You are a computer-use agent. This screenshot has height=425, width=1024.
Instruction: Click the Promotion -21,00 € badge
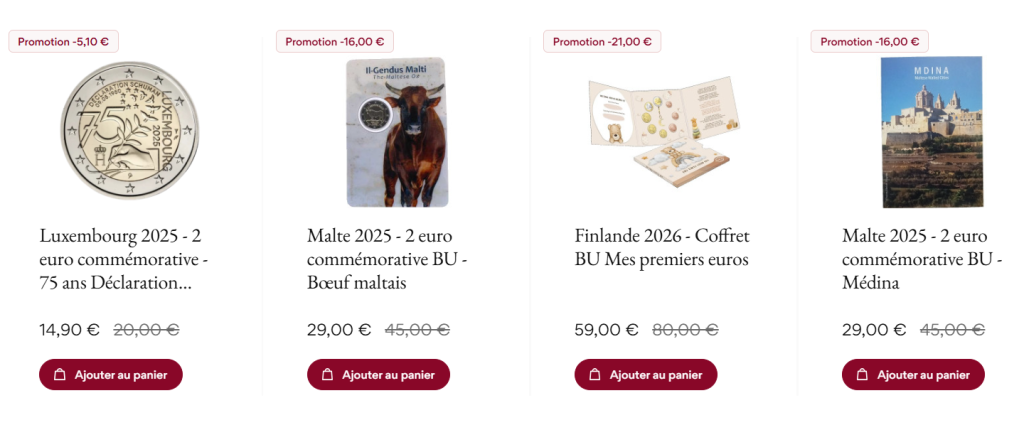[x=602, y=42]
